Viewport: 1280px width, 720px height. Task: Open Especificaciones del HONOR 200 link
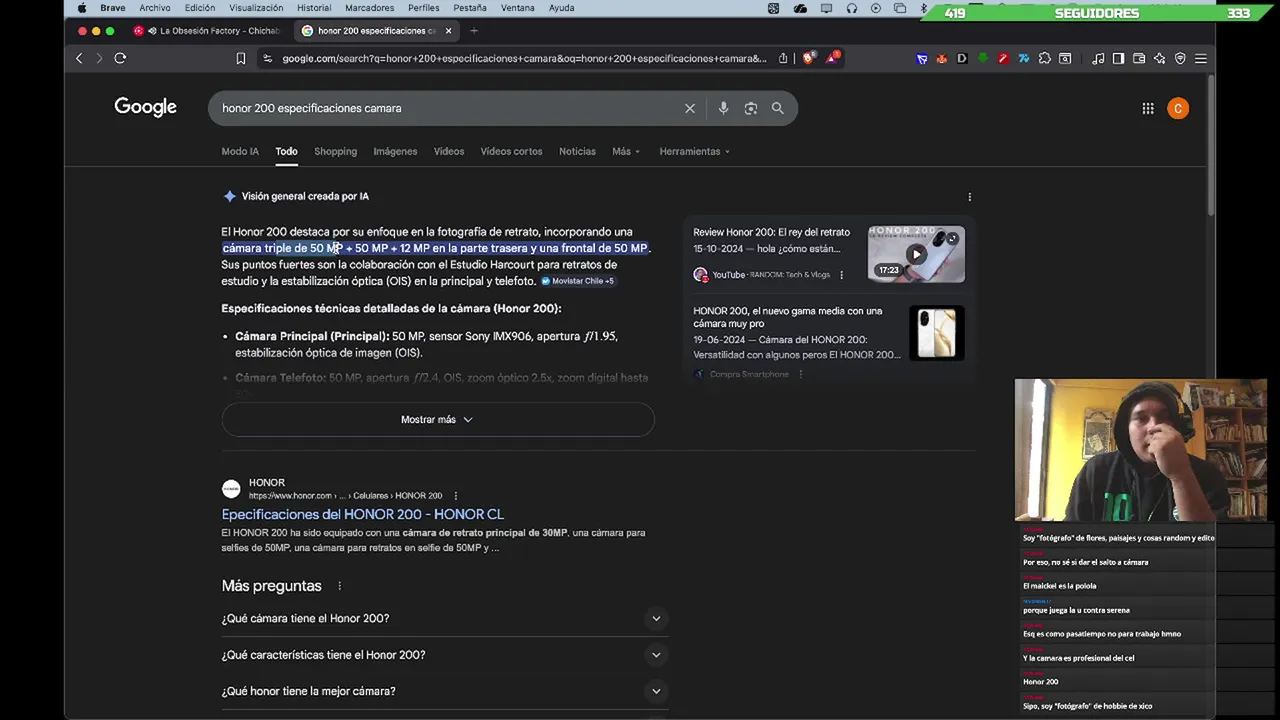(x=362, y=514)
